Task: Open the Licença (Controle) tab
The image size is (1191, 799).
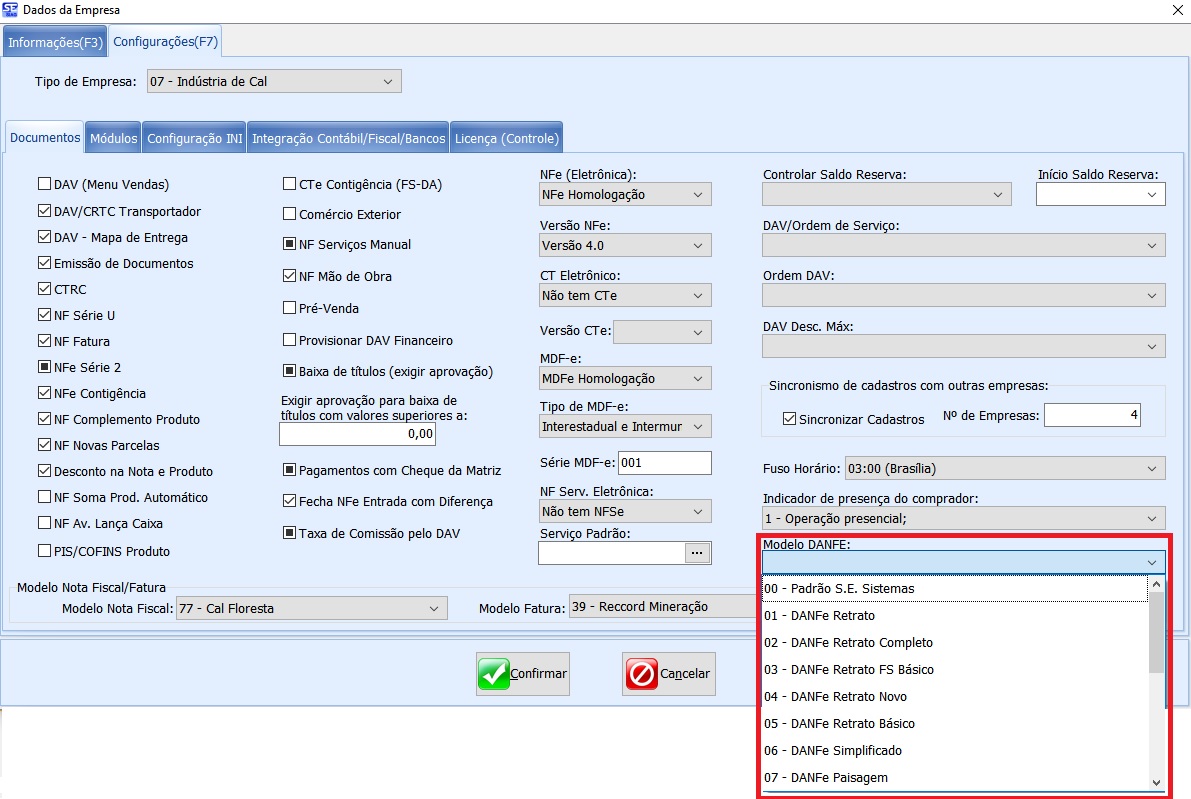Action: pyautogui.click(x=506, y=139)
